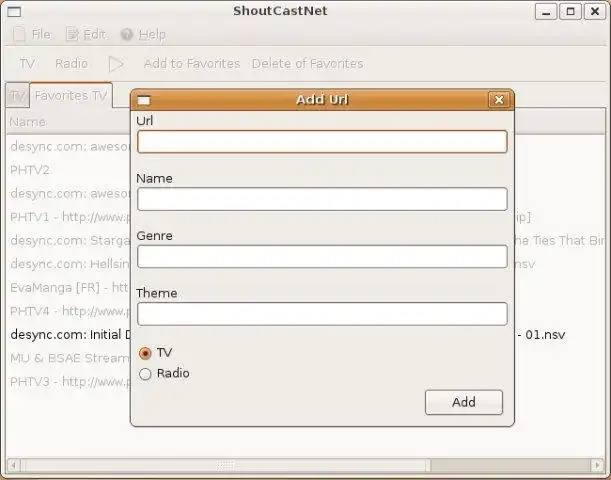Focus the Url input field
This screenshot has height=480, width=611.
click(x=322, y=141)
